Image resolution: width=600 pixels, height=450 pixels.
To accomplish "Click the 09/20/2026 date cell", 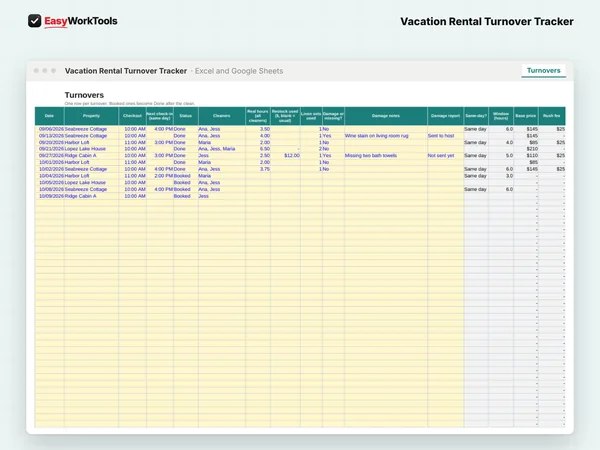I will pos(51,142).
